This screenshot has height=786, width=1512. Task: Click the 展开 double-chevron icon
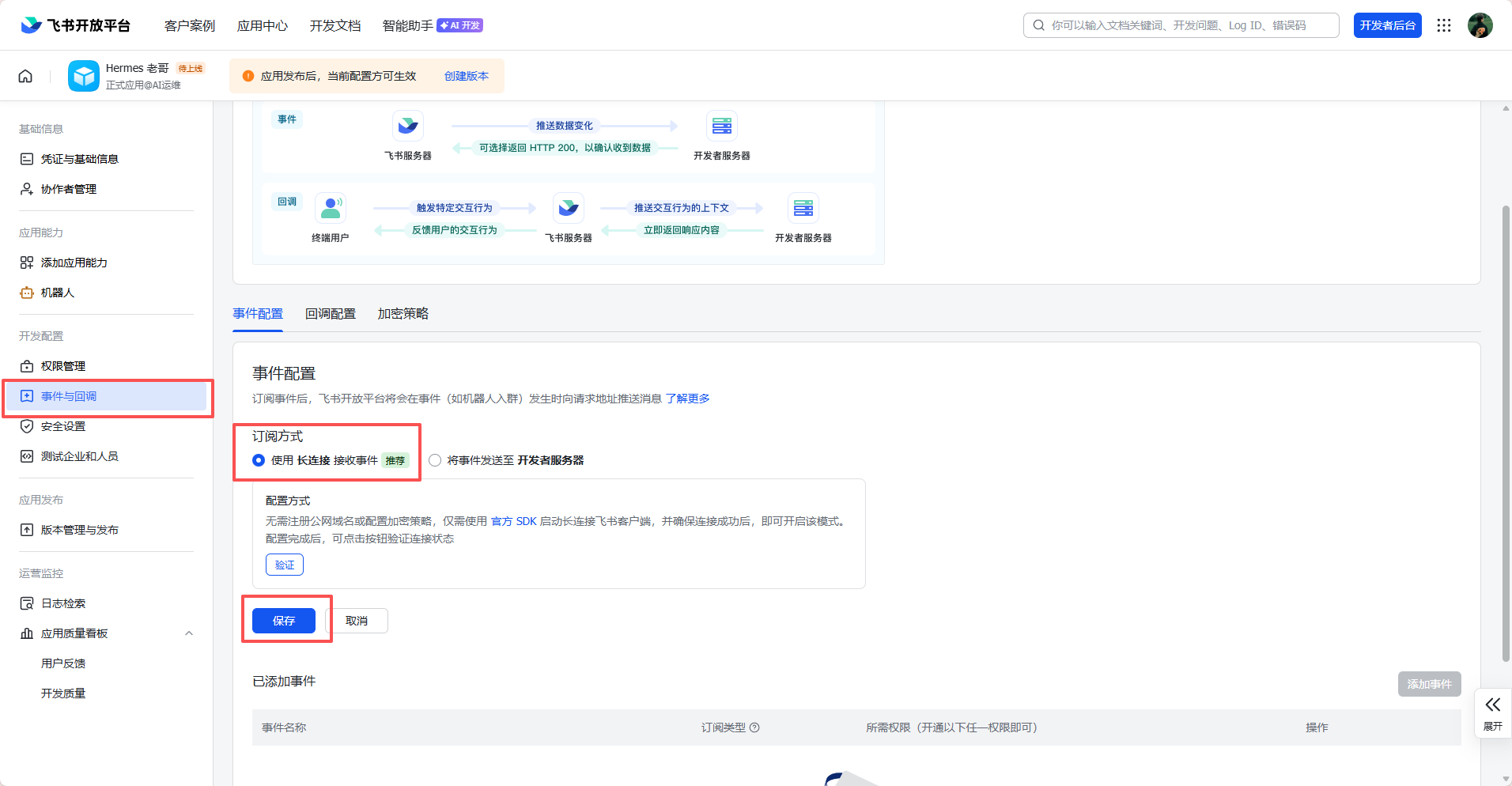(1493, 705)
